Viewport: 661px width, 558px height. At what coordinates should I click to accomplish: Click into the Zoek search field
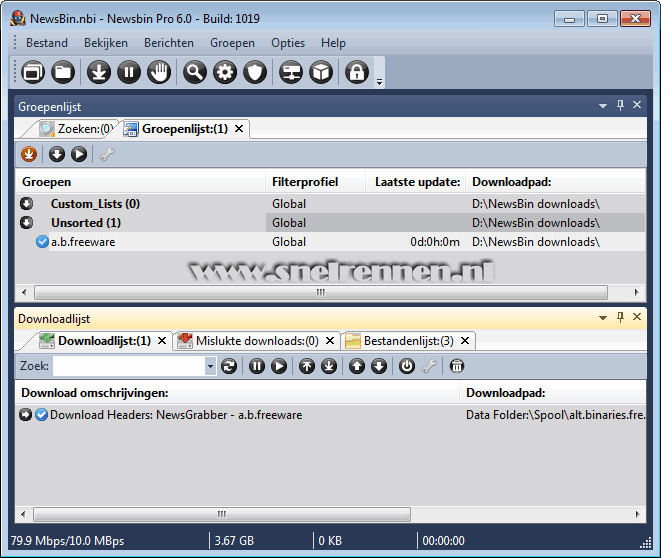tap(129, 366)
